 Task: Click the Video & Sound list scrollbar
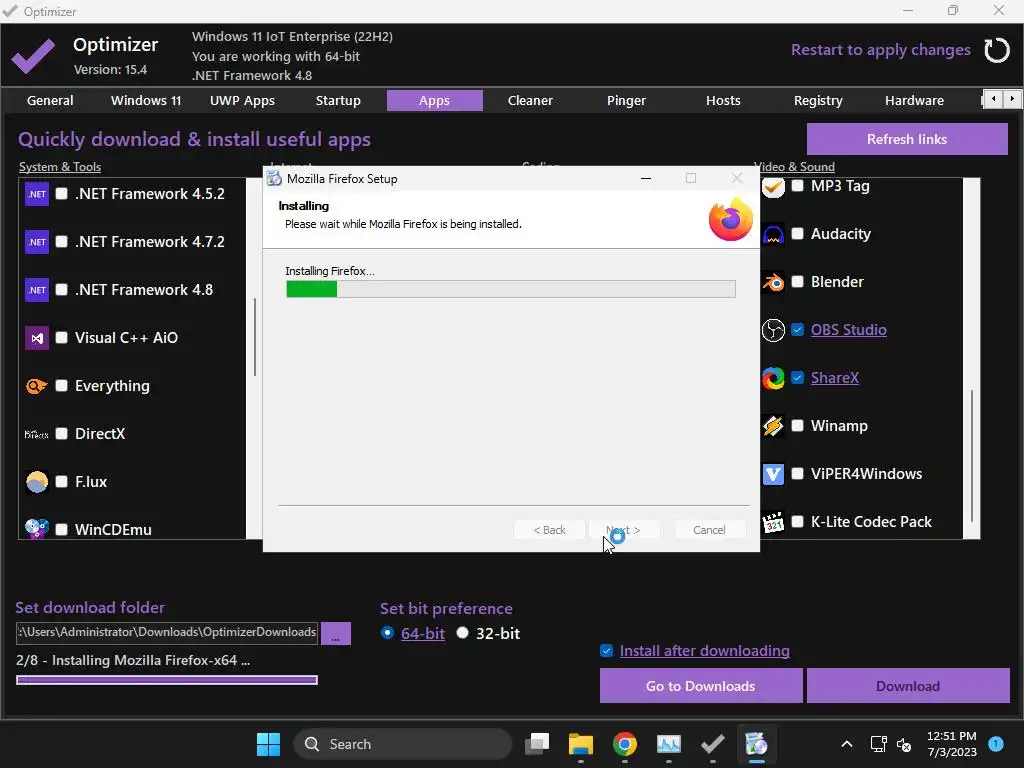click(972, 455)
